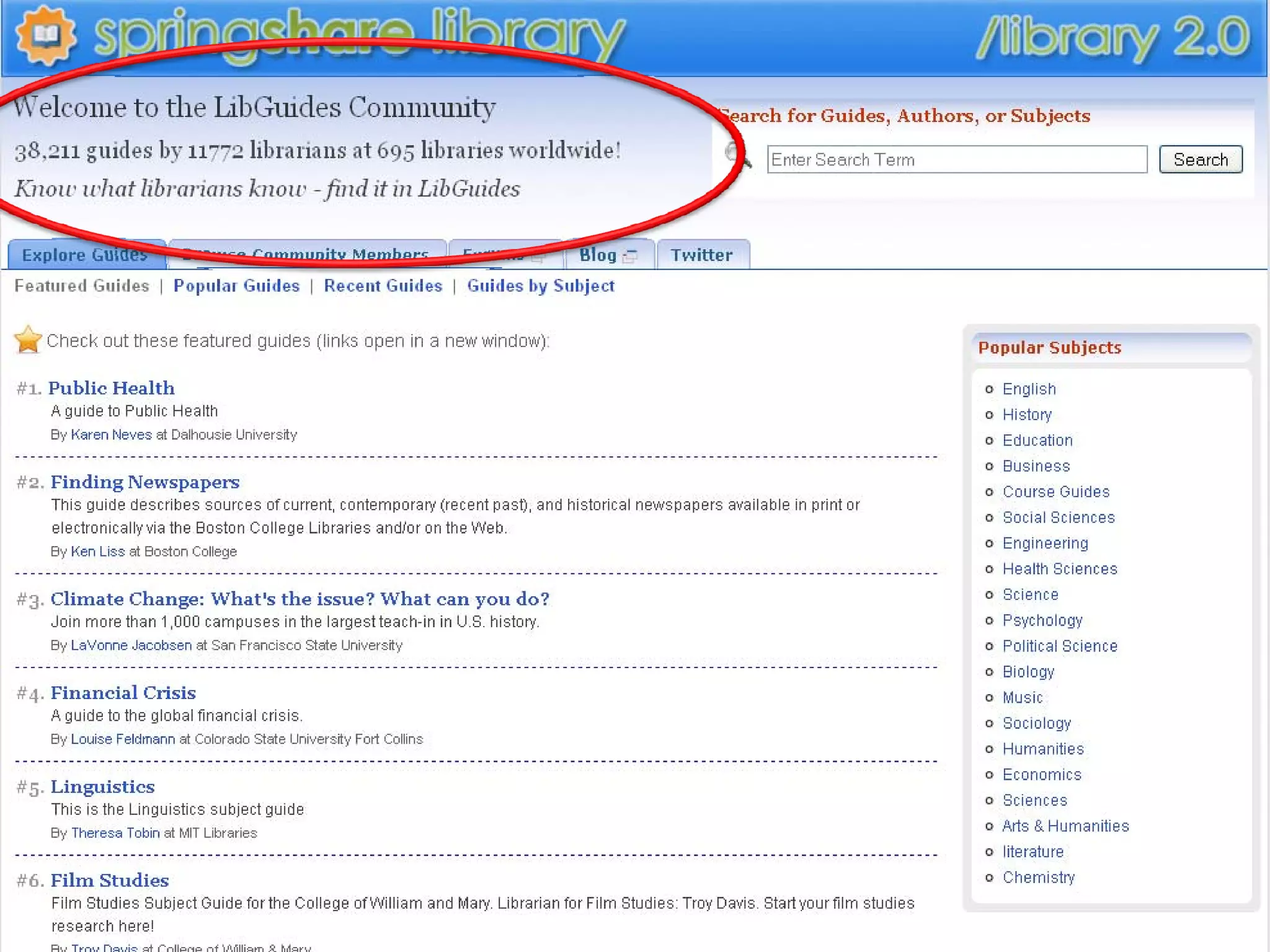Click the gold star featured guides icon
This screenshot has width=1270, height=952.
[x=28, y=340]
